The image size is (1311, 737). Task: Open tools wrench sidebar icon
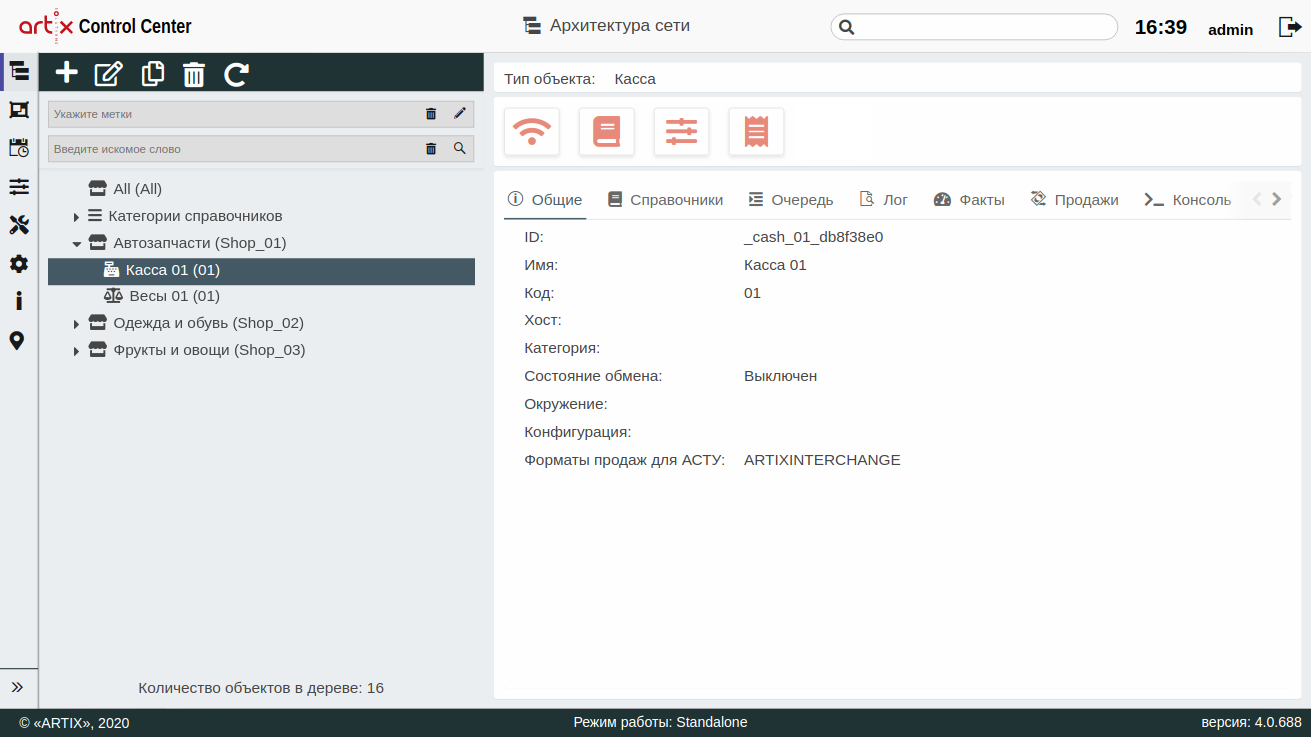19,225
